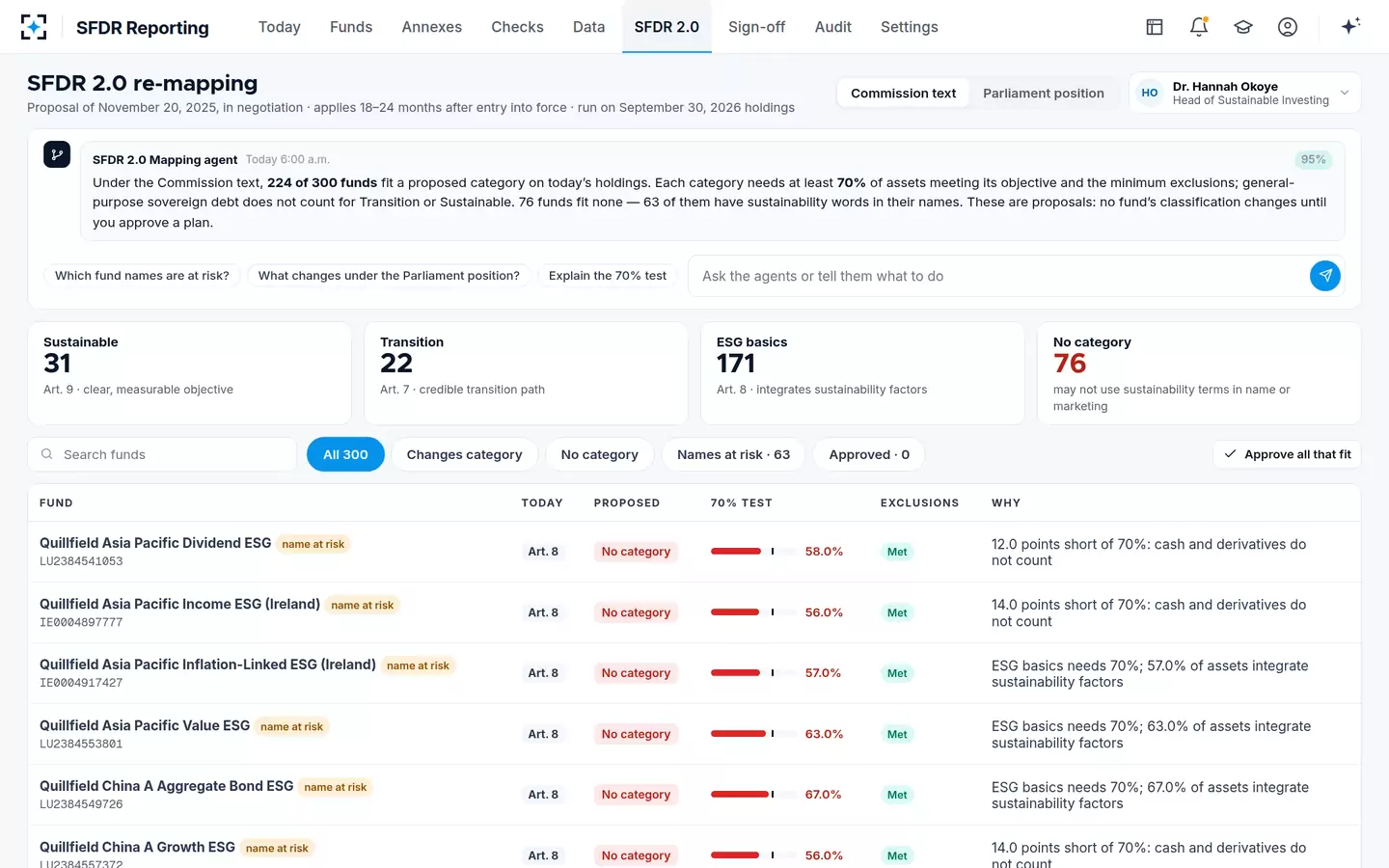The width and height of the screenshot is (1389, 868).
Task: Switch to Commission text view
Action: [903, 94]
